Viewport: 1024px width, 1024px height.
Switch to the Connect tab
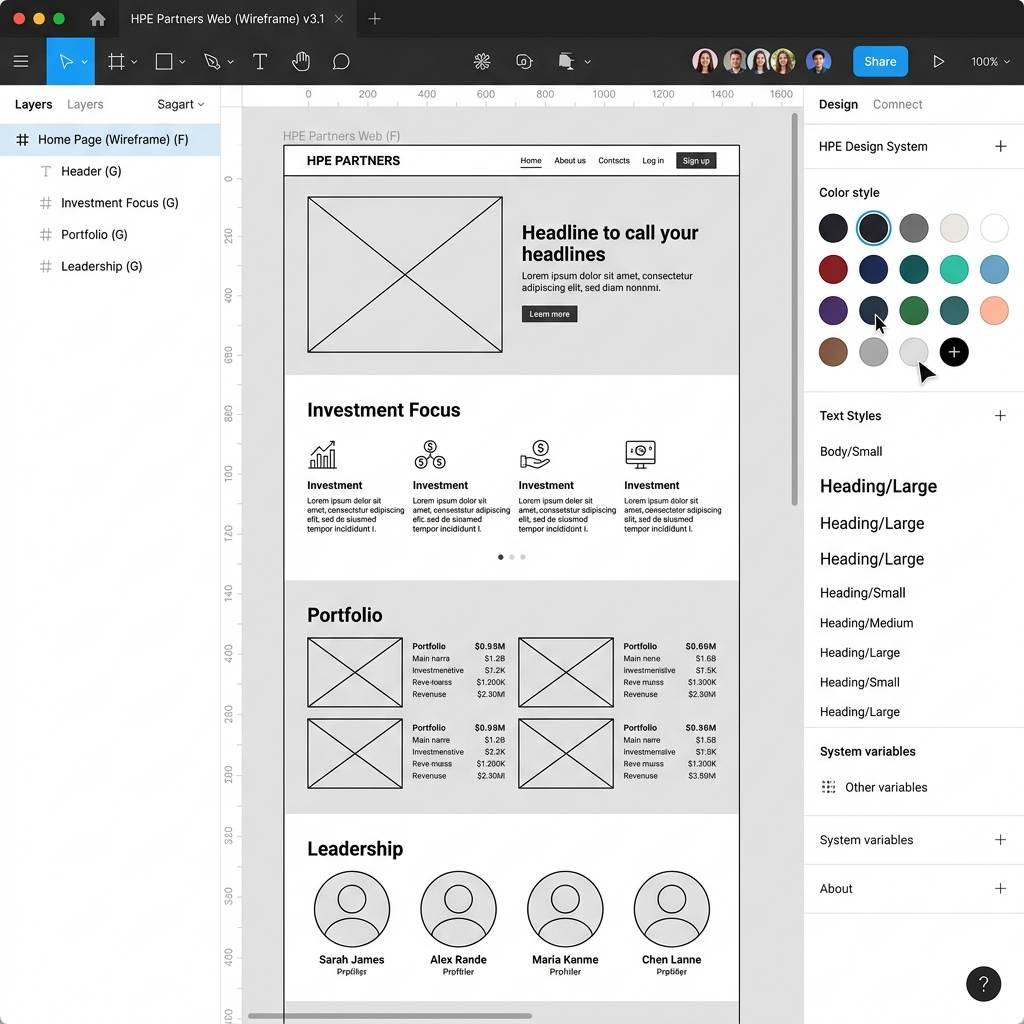(897, 104)
